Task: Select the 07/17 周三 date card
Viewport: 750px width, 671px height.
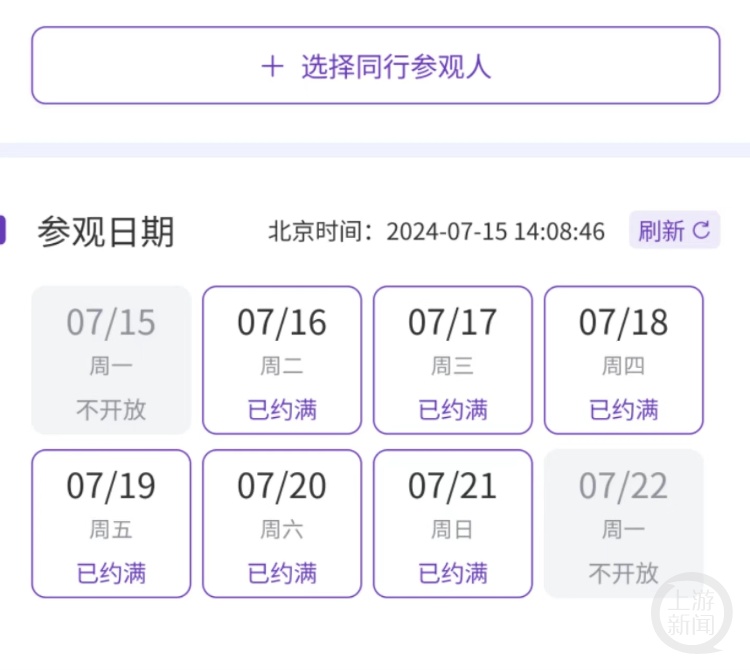Action: 453,360
